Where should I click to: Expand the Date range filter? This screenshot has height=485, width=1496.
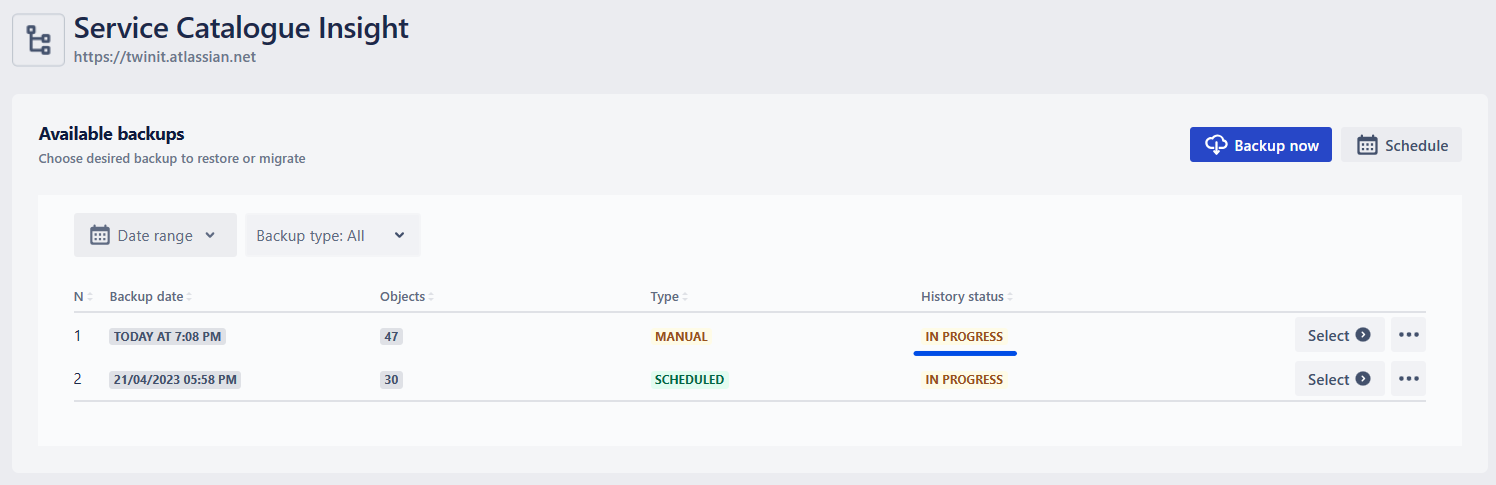click(x=155, y=235)
